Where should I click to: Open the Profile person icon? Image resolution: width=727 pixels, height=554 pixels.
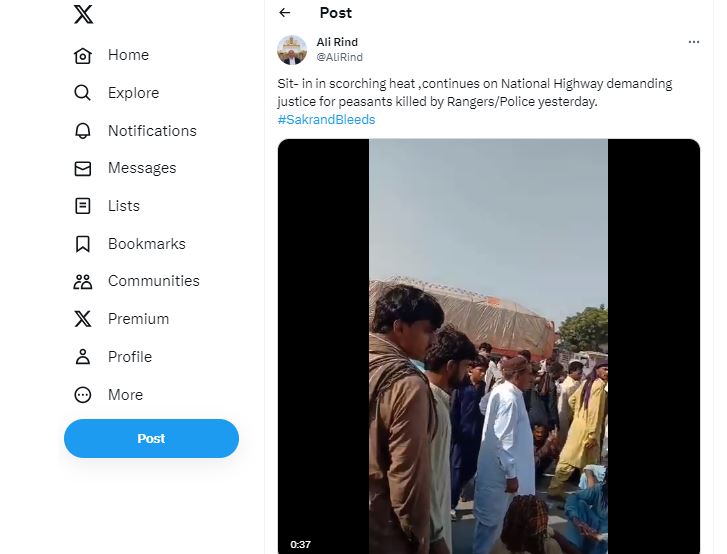pyautogui.click(x=83, y=357)
